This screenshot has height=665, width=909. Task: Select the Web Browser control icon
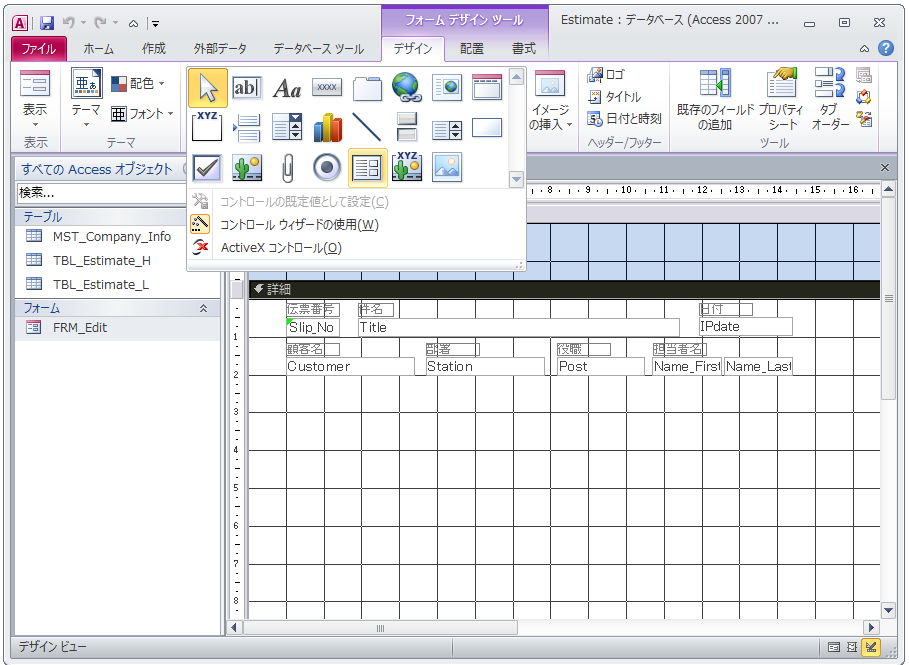tap(447, 88)
